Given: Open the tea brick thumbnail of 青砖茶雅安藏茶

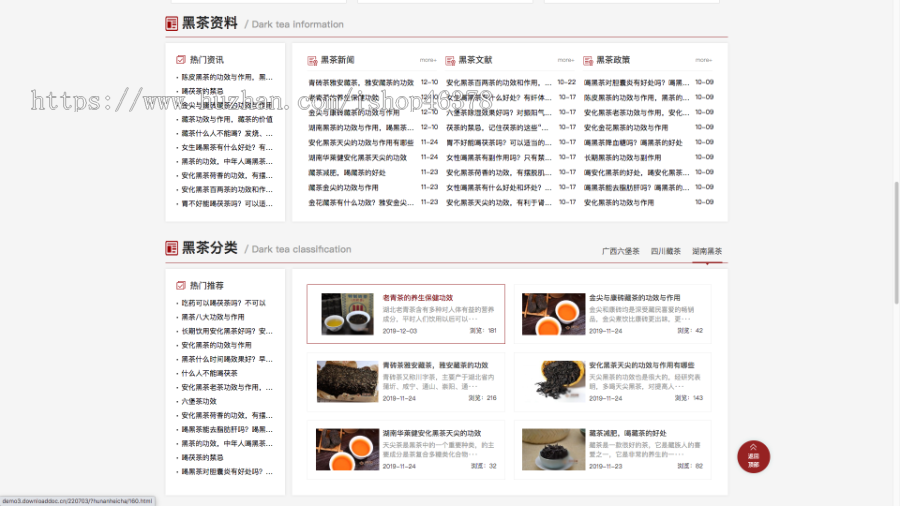Looking at the screenshot, I should pyautogui.click(x=347, y=381).
